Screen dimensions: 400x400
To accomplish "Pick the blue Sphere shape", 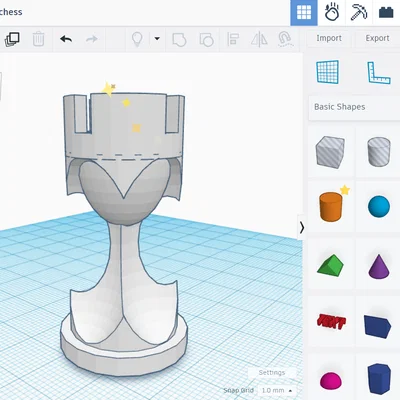I will (379, 207).
